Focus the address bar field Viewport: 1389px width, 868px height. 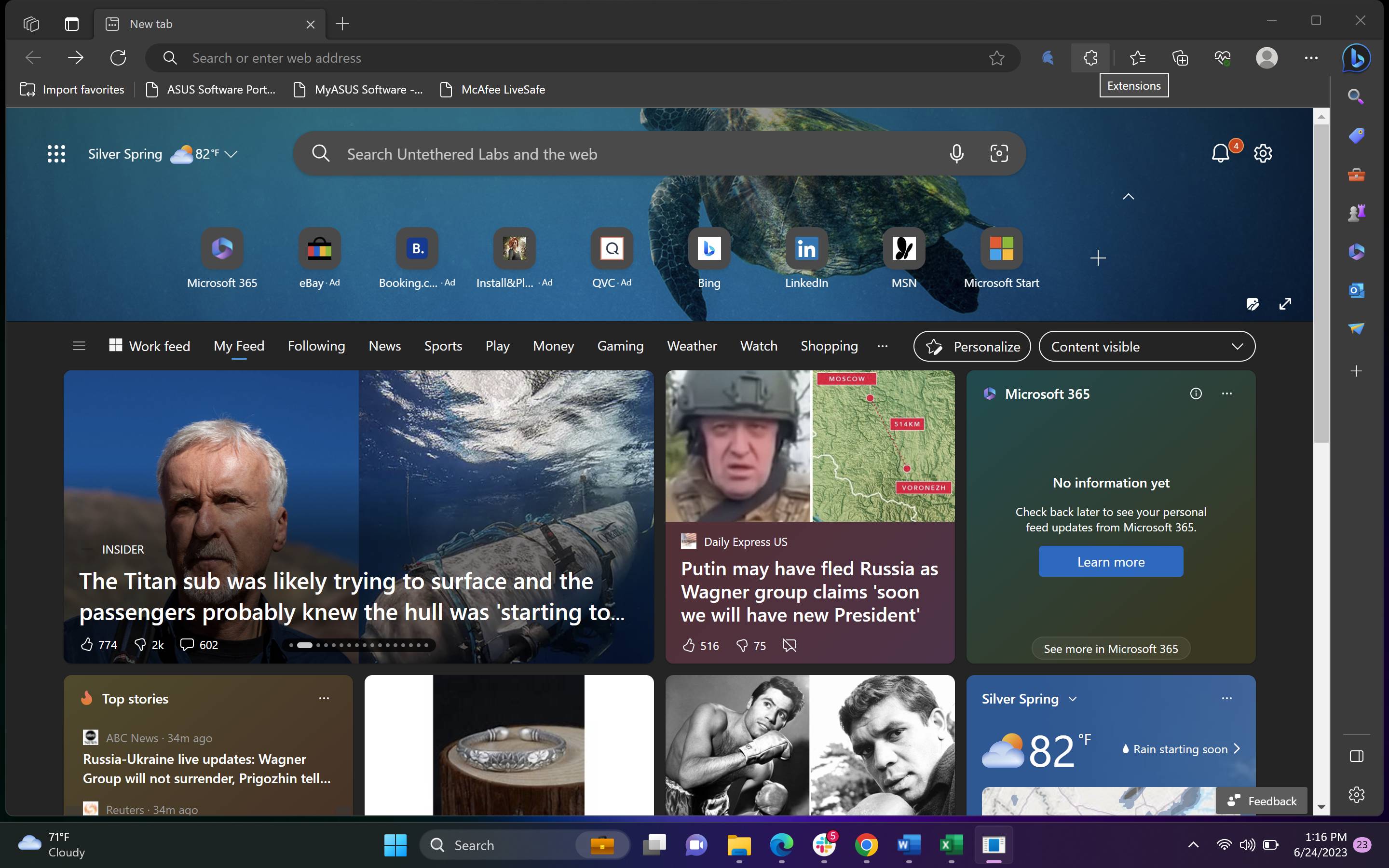(x=583, y=58)
